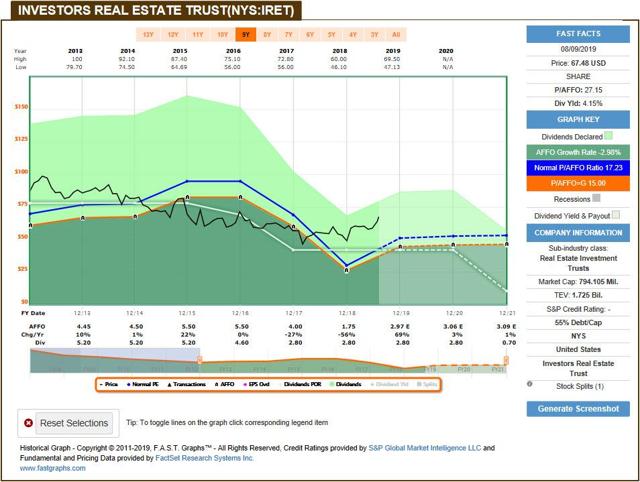Open the S&P Global Market Intelligence LLC link
Image resolution: width=640 pixels, height=482 pixels.
coord(424,448)
